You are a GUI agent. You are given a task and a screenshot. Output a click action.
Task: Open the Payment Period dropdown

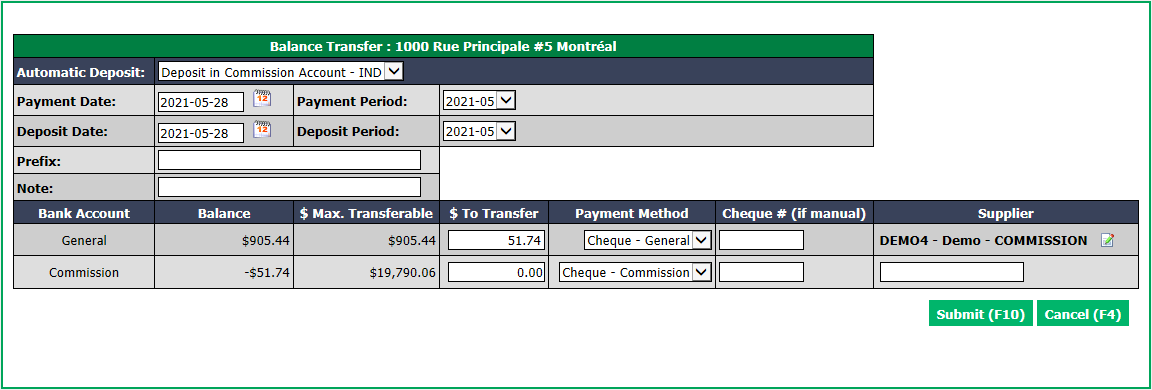tap(479, 101)
